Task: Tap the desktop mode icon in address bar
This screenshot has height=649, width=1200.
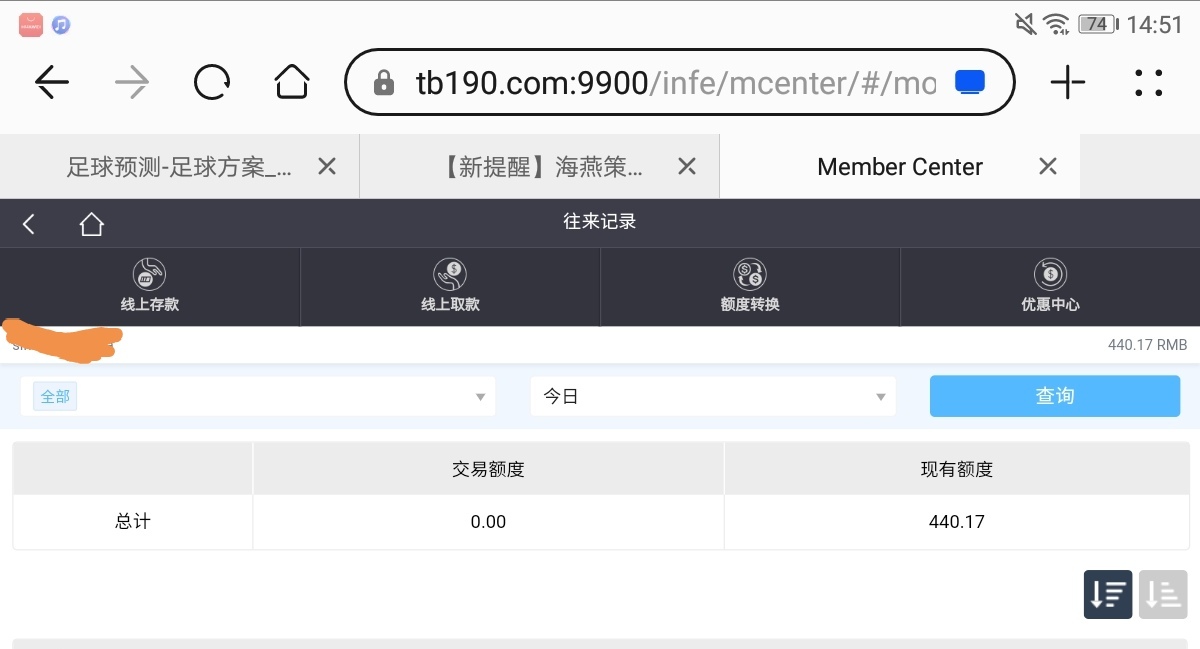Action: click(x=970, y=83)
